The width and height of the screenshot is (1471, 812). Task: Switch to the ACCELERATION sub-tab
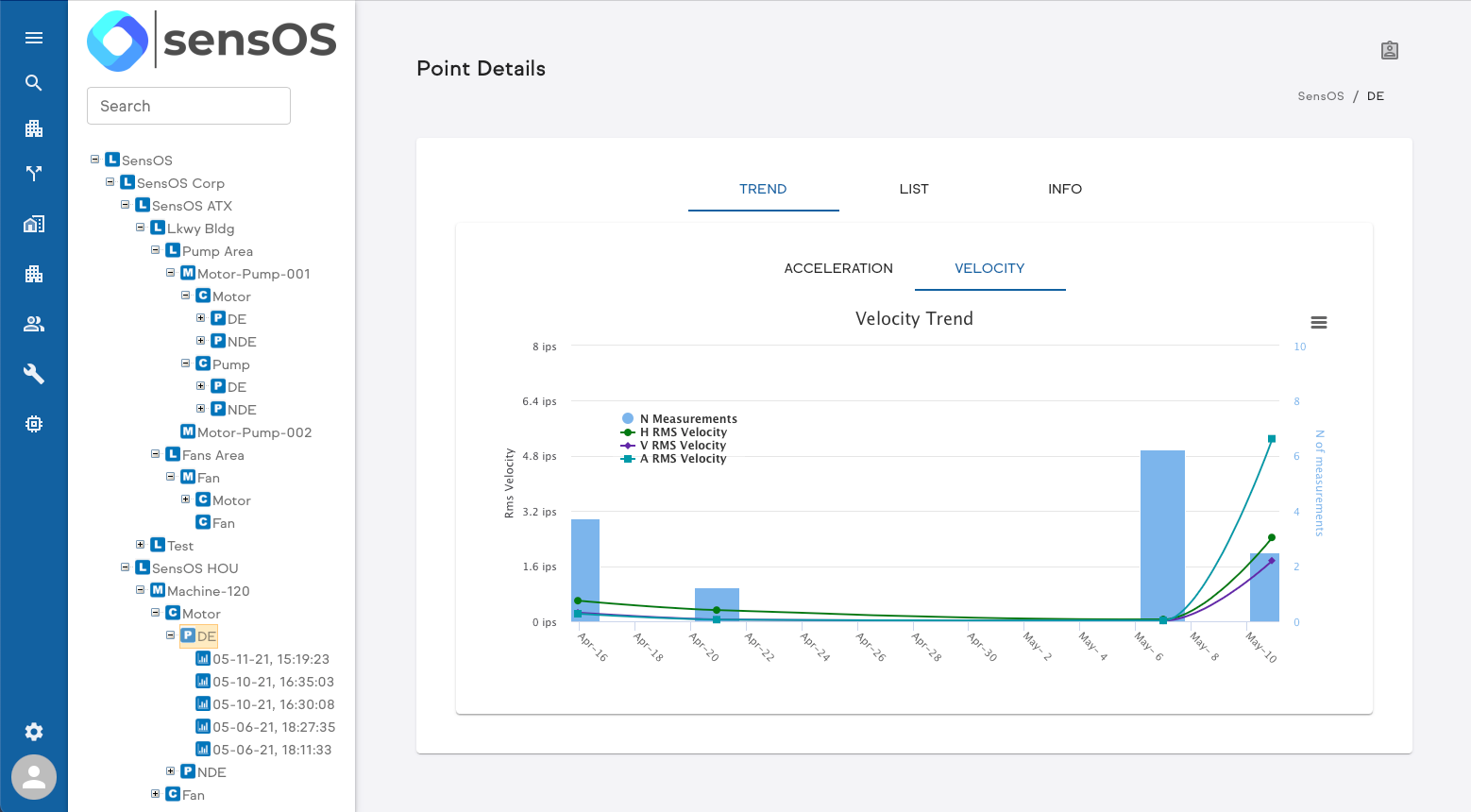click(838, 268)
